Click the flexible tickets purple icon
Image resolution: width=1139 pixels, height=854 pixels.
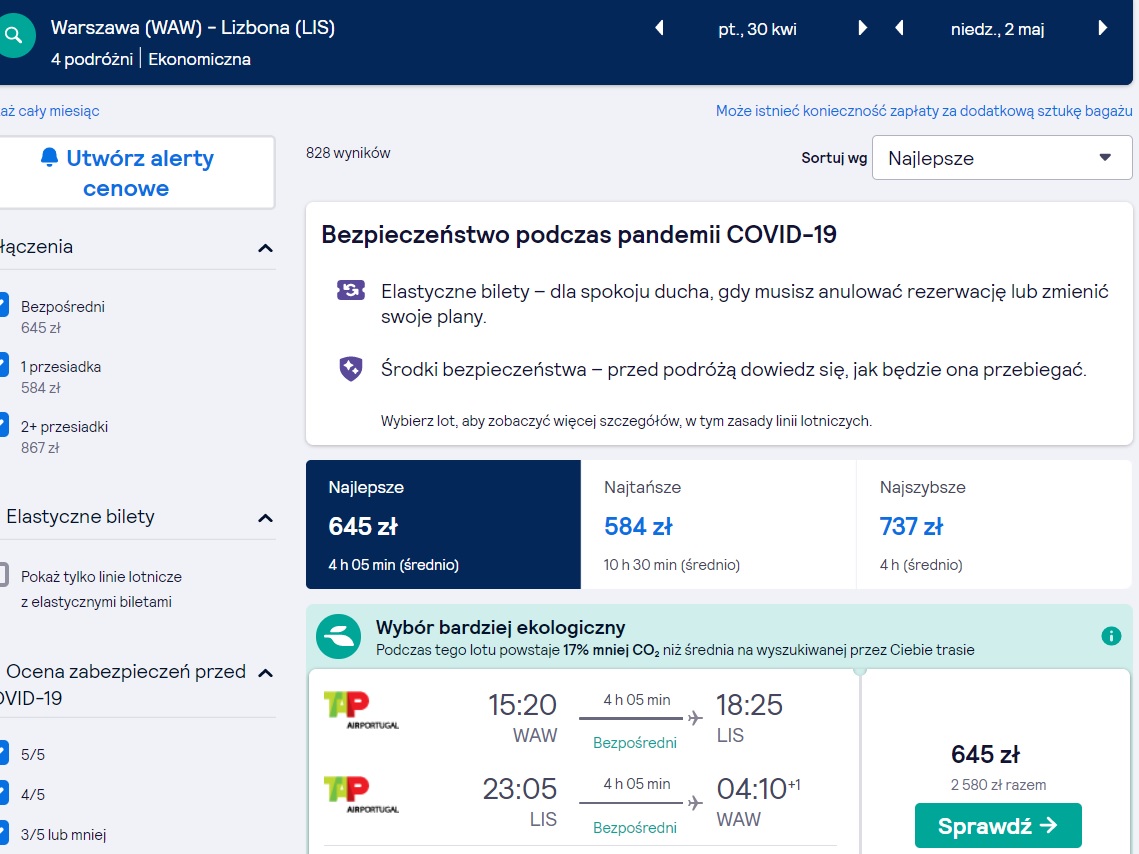(351, 290)
